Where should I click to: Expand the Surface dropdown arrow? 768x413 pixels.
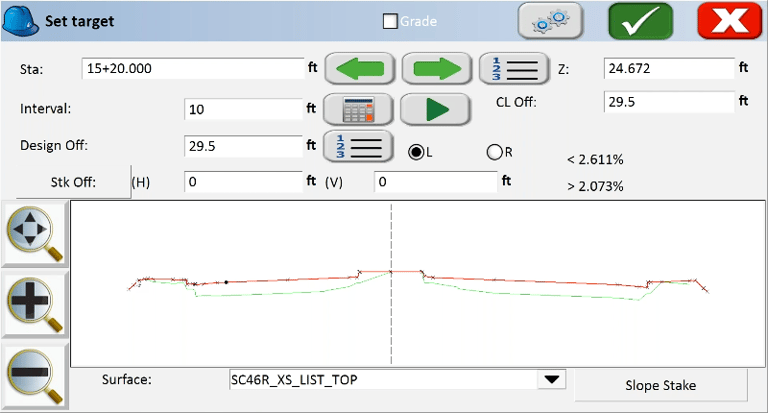[x=552, y=380]
